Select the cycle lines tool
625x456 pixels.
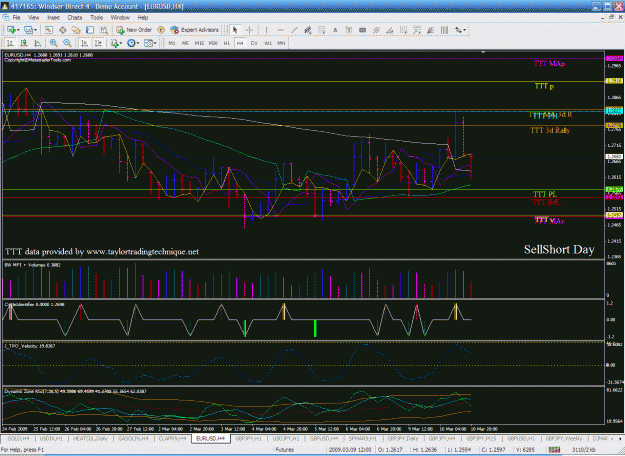tap(444, 30)
